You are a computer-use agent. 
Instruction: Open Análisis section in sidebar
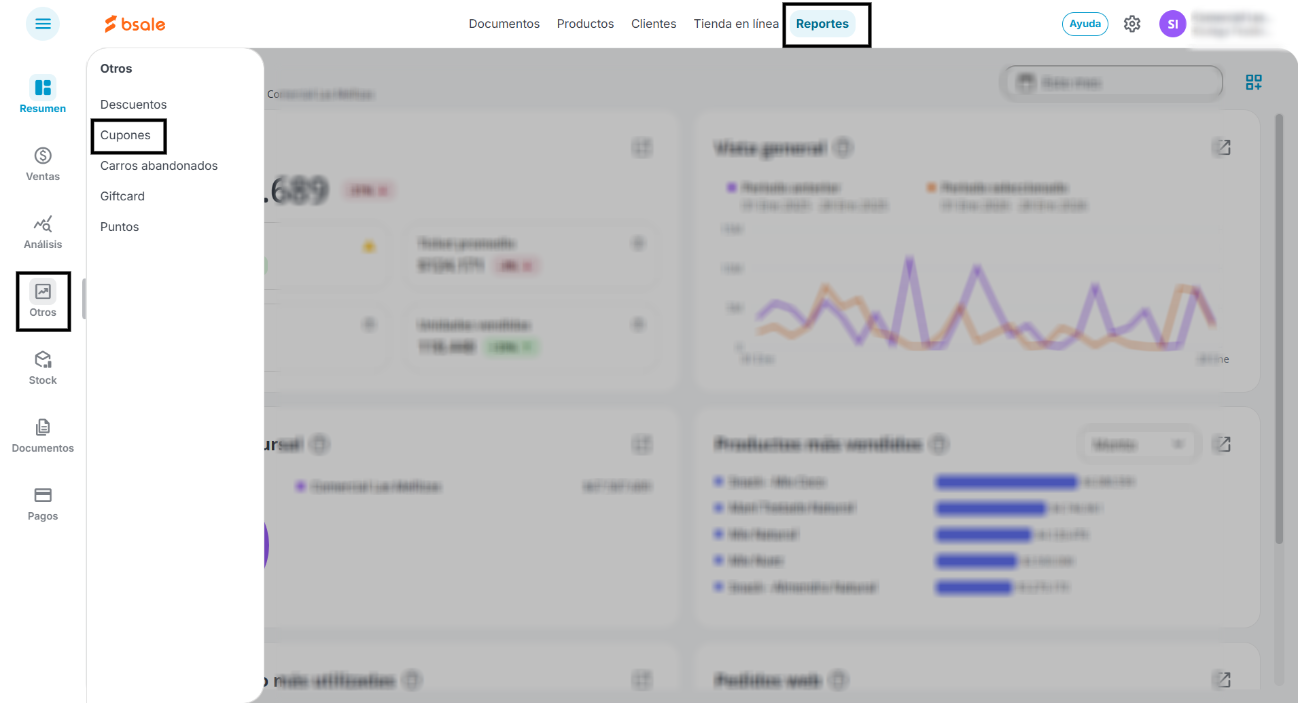point(43,232)
